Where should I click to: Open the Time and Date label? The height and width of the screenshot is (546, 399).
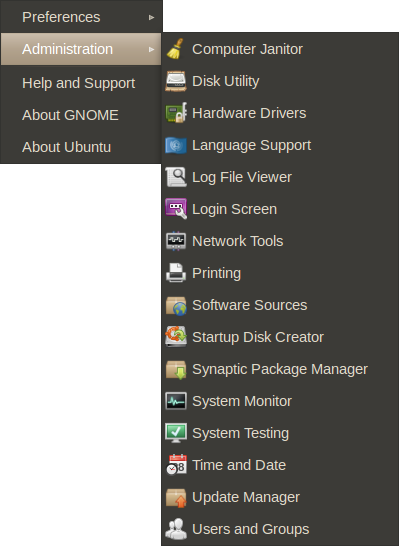pyautogui.click(x=239, y=465)
